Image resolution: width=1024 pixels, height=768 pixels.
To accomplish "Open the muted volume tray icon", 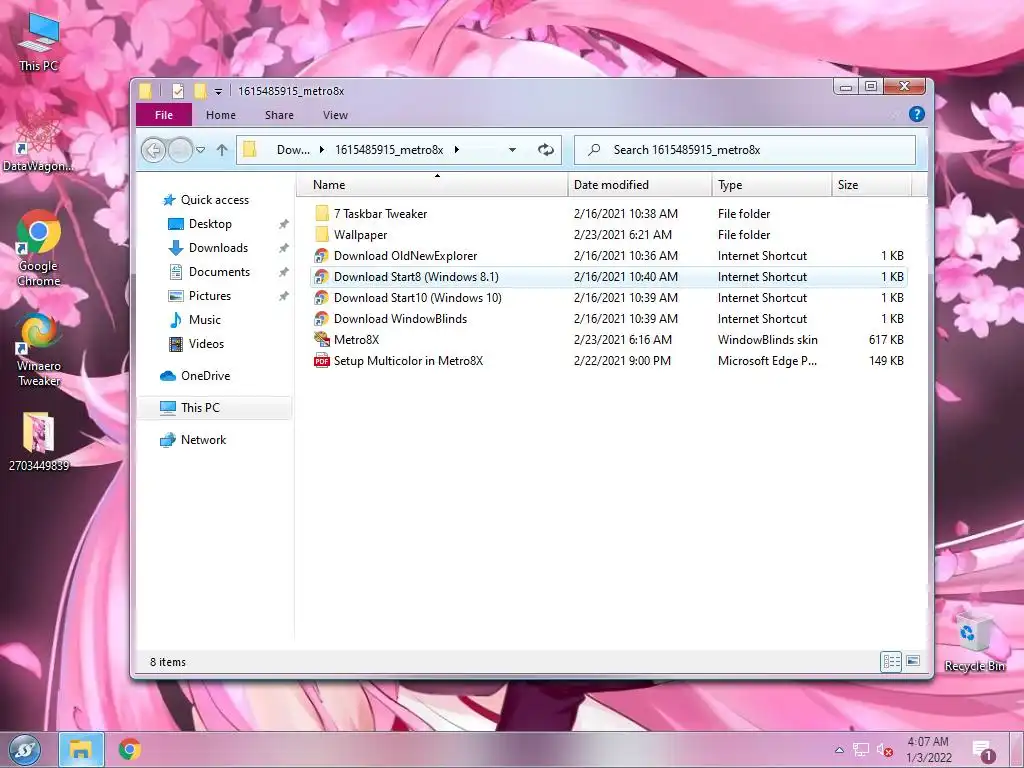I will (884, 750).
